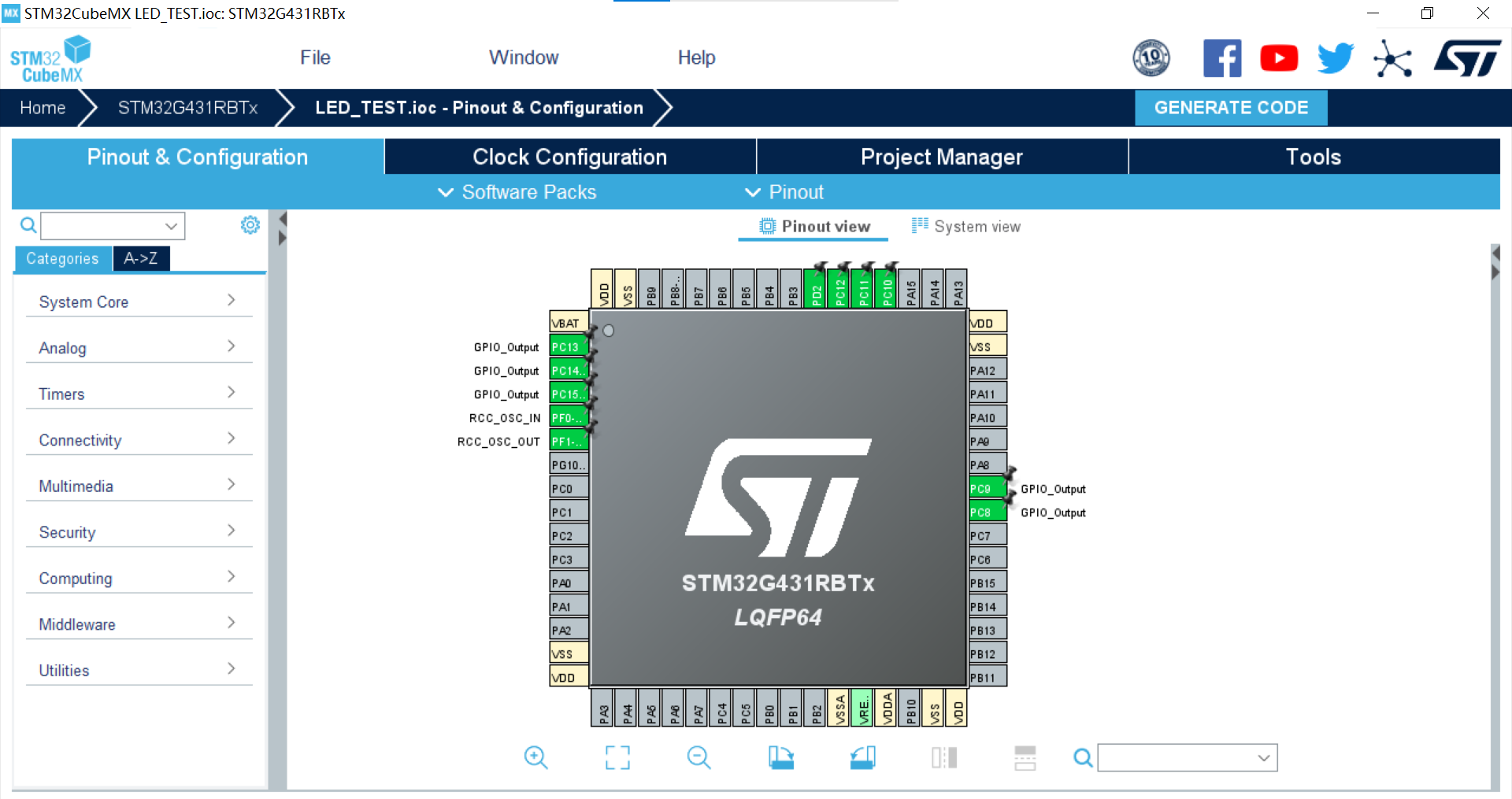Click the zoom in magnifier icon
Viewport: 1512px width, 799px height.
point(535,757)
